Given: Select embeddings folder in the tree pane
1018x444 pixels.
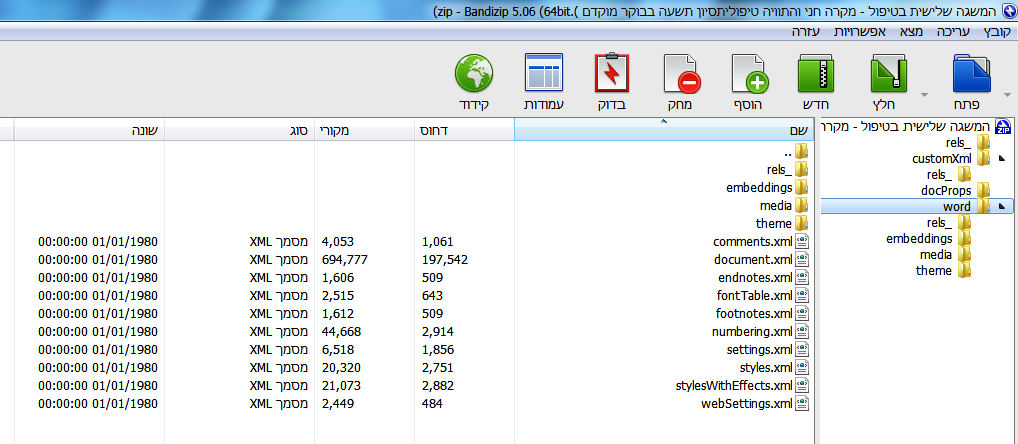Looking at the screenshot, I should coord(928,239).
